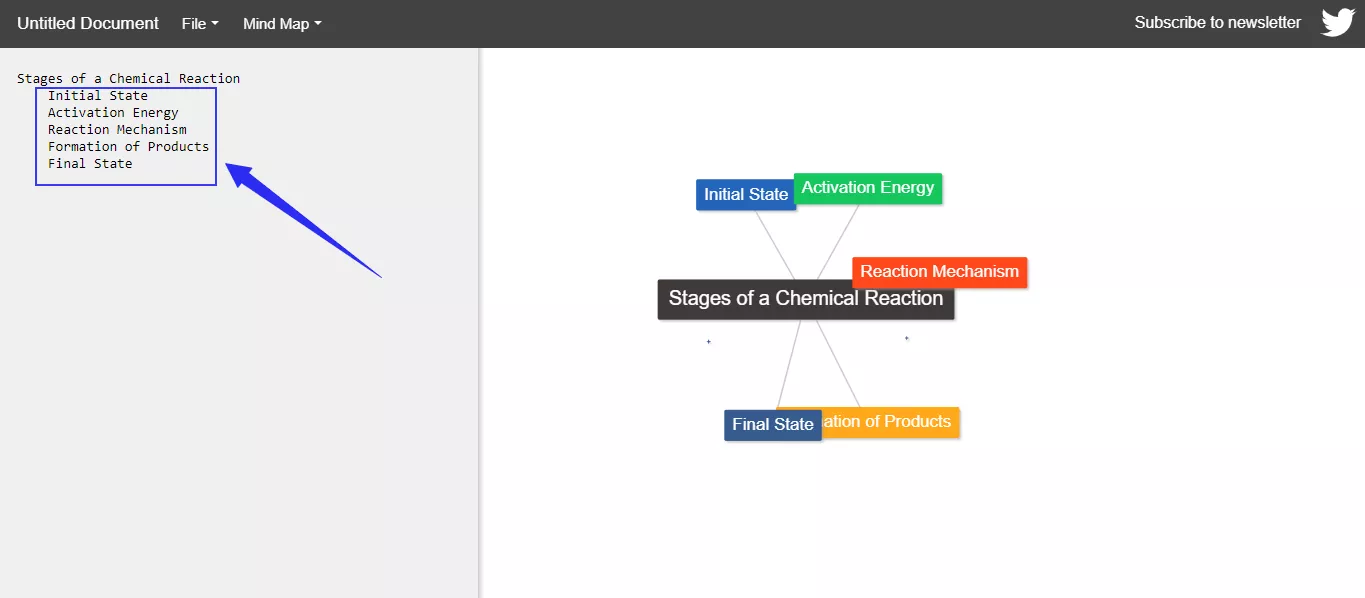Select the Activation Energy outline line
Image resolution: width=1365 pixels, height=598 pixels.
113,112
